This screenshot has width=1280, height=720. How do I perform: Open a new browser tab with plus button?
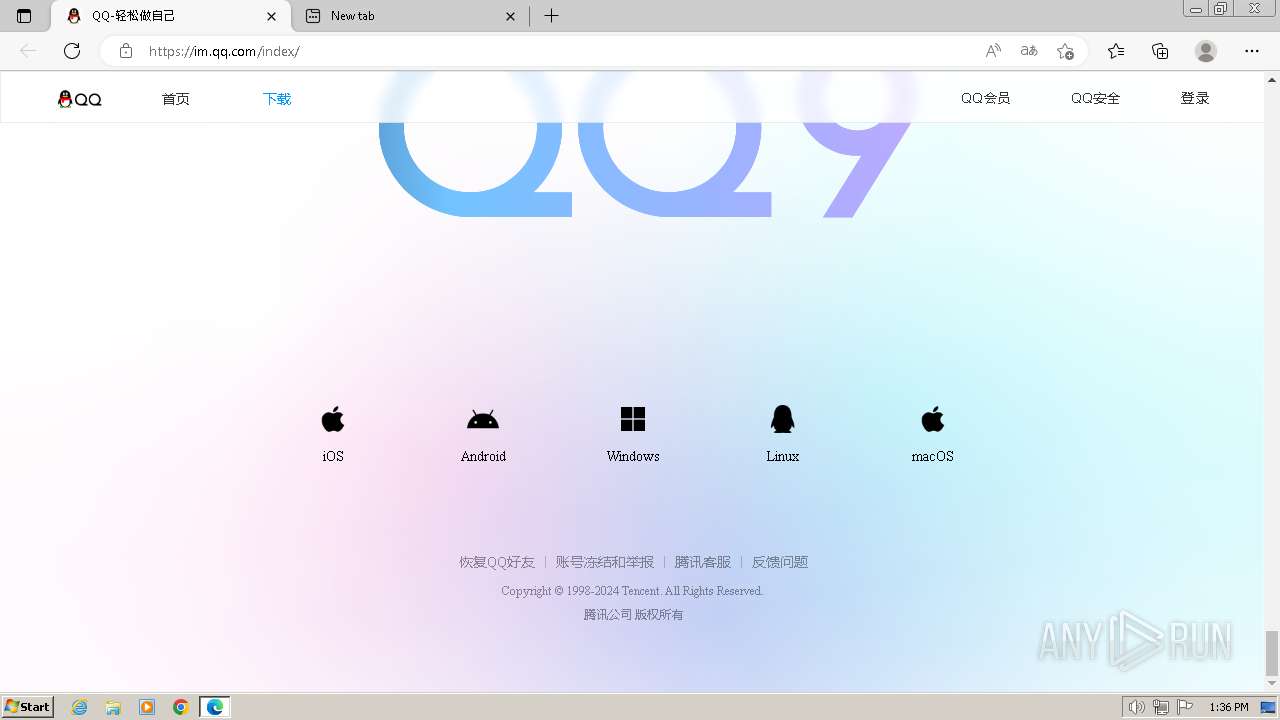click(x=551, y=16)
